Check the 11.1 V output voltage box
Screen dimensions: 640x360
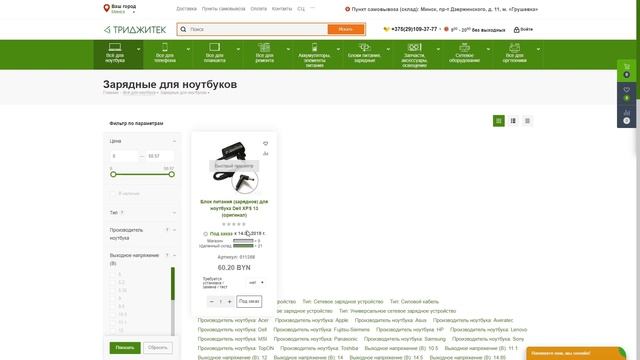113,322
